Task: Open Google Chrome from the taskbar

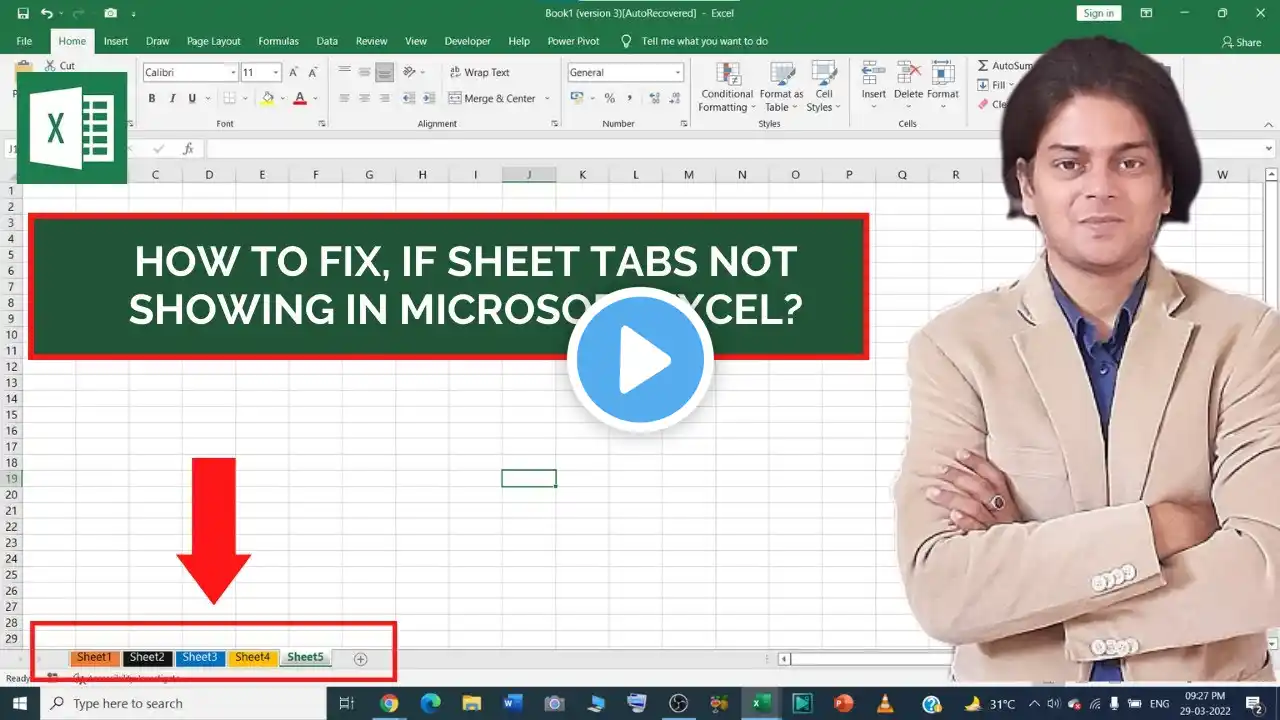Action: point(389,704)
